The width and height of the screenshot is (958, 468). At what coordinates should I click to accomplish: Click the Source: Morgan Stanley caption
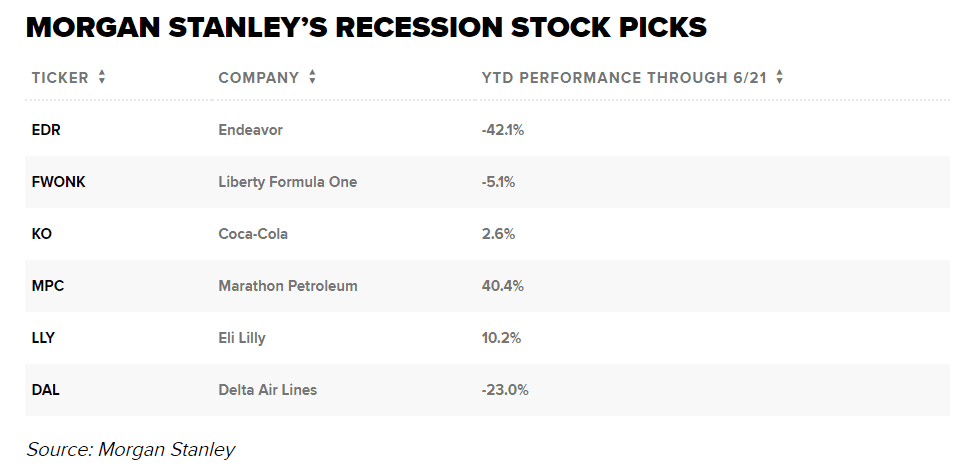(131, 450)
